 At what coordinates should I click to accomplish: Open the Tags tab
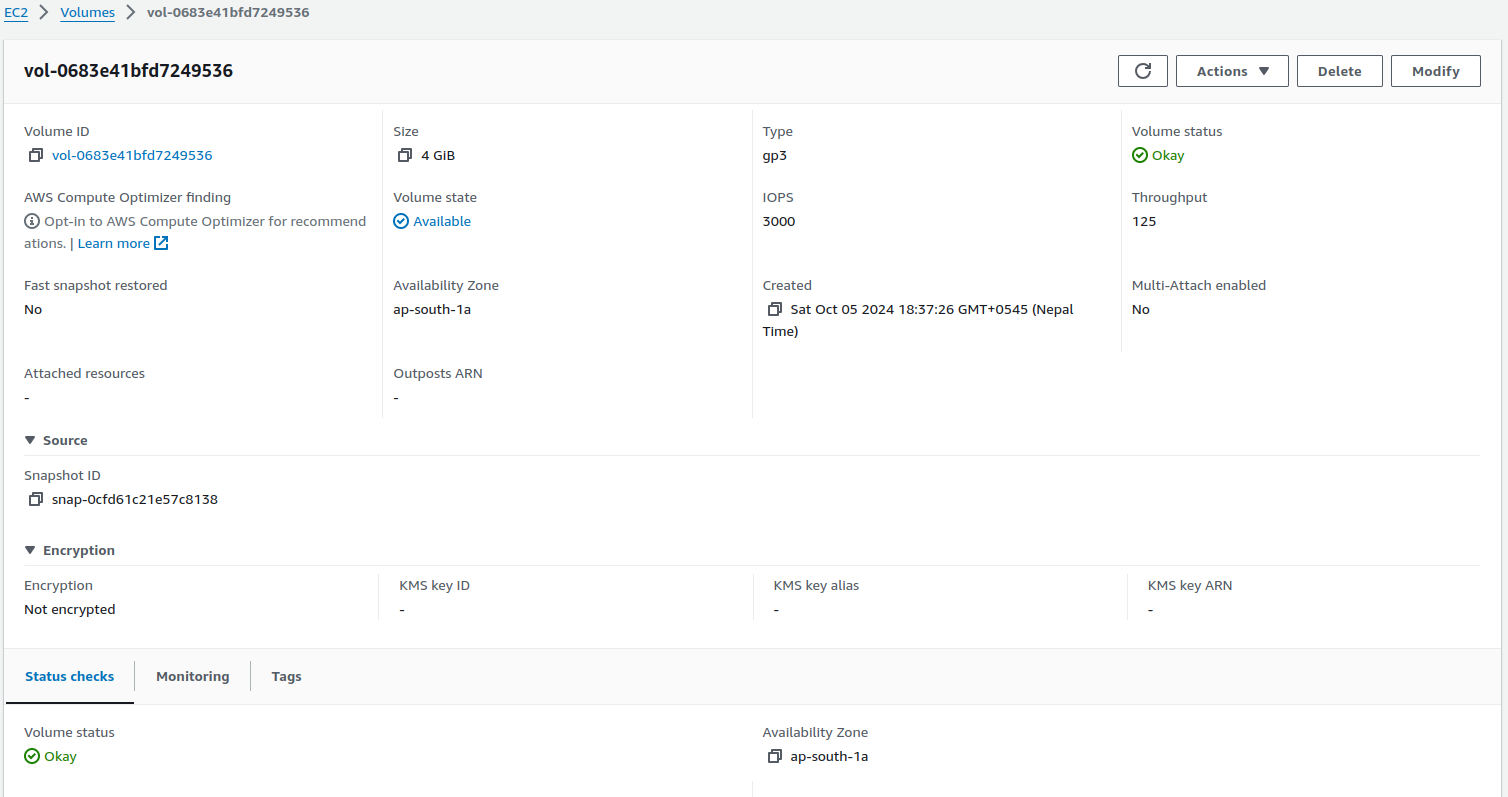(x=286, y=677)
